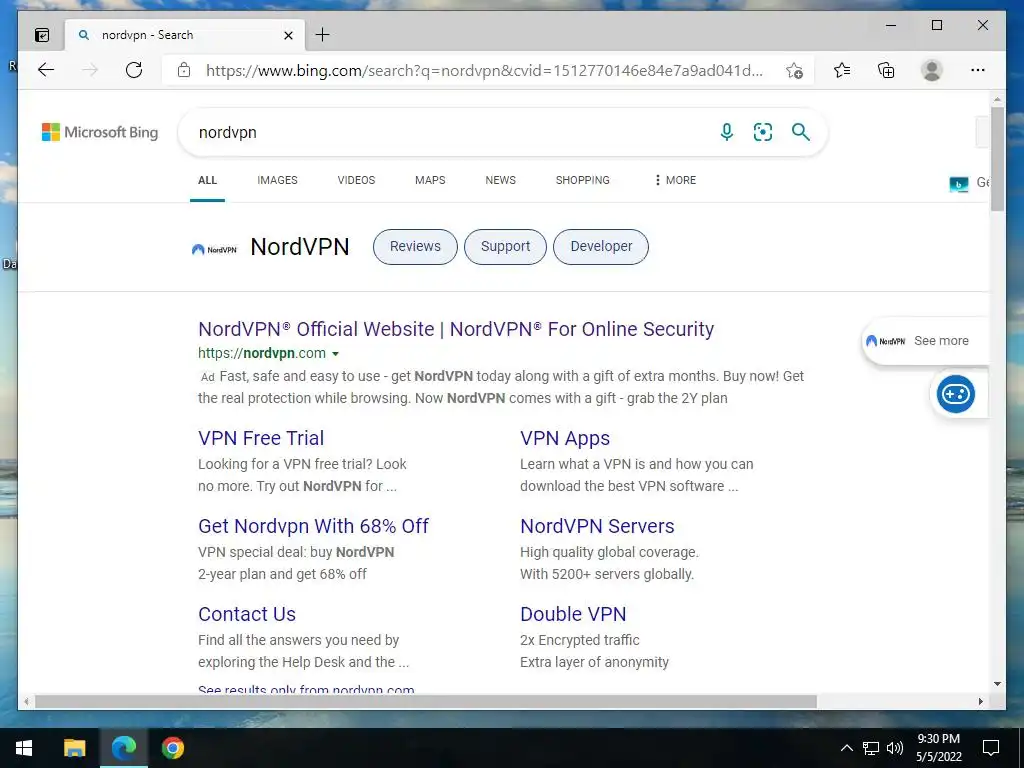Screen dimensions: 1024x768
Task: Expand the nordvpn.com URL dropdown arrow
Action: pos(336,354)
